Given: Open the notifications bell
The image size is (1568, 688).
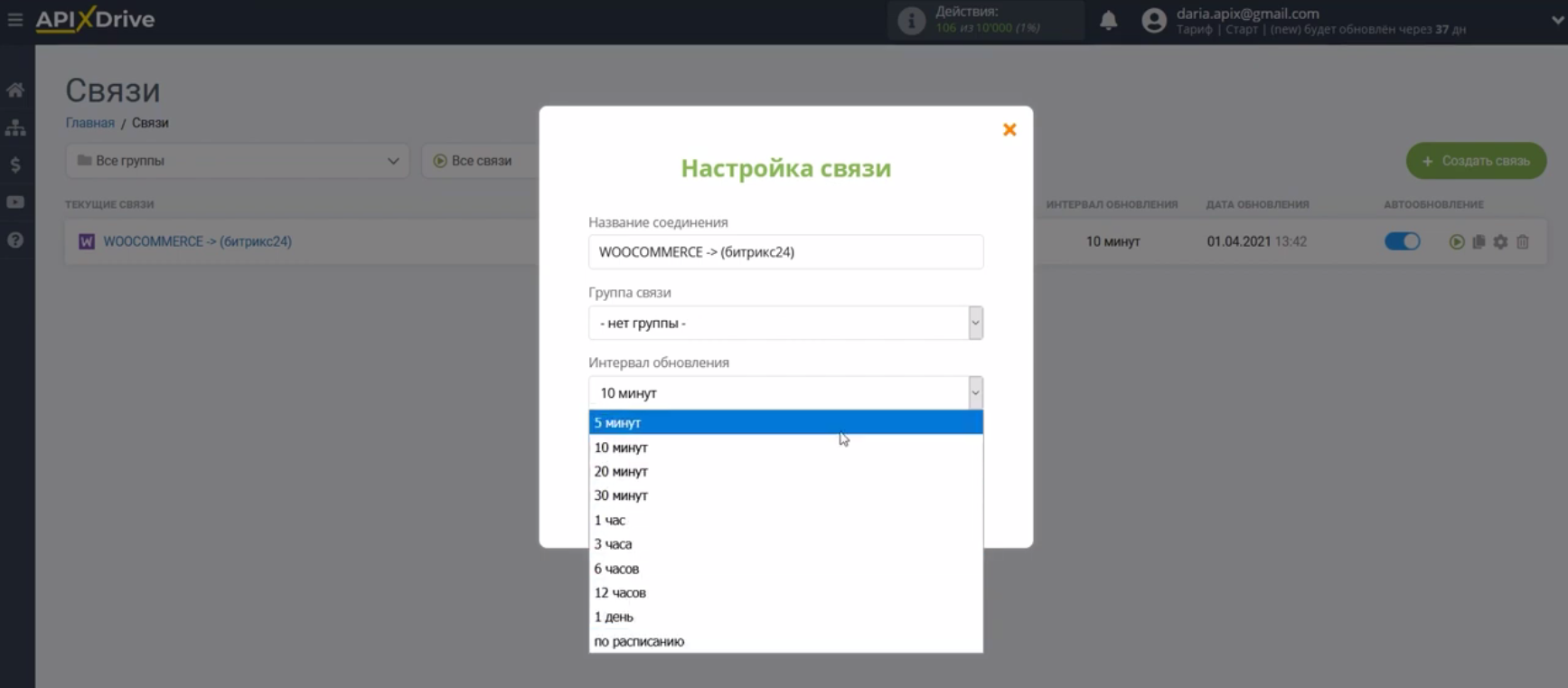Looking at the screenshot, I should pos(1108,20).
